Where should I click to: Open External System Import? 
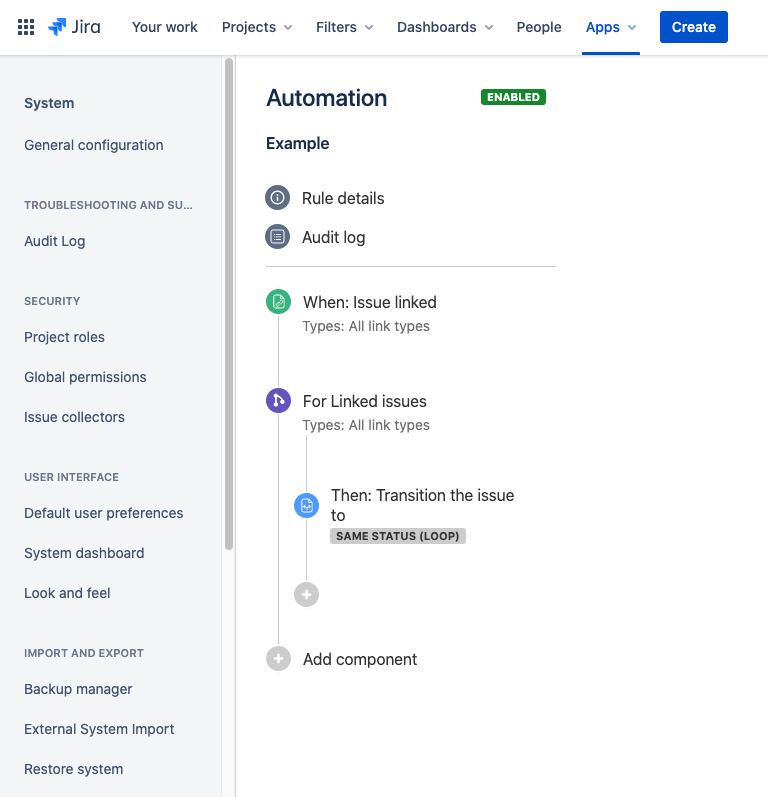coord(99,729)
